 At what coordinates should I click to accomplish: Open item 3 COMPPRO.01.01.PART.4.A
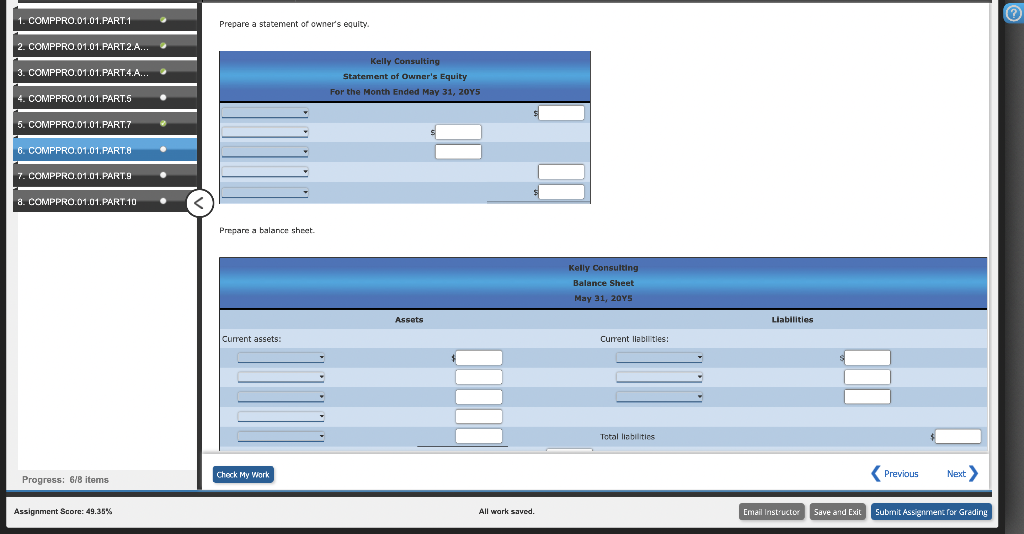104,72
